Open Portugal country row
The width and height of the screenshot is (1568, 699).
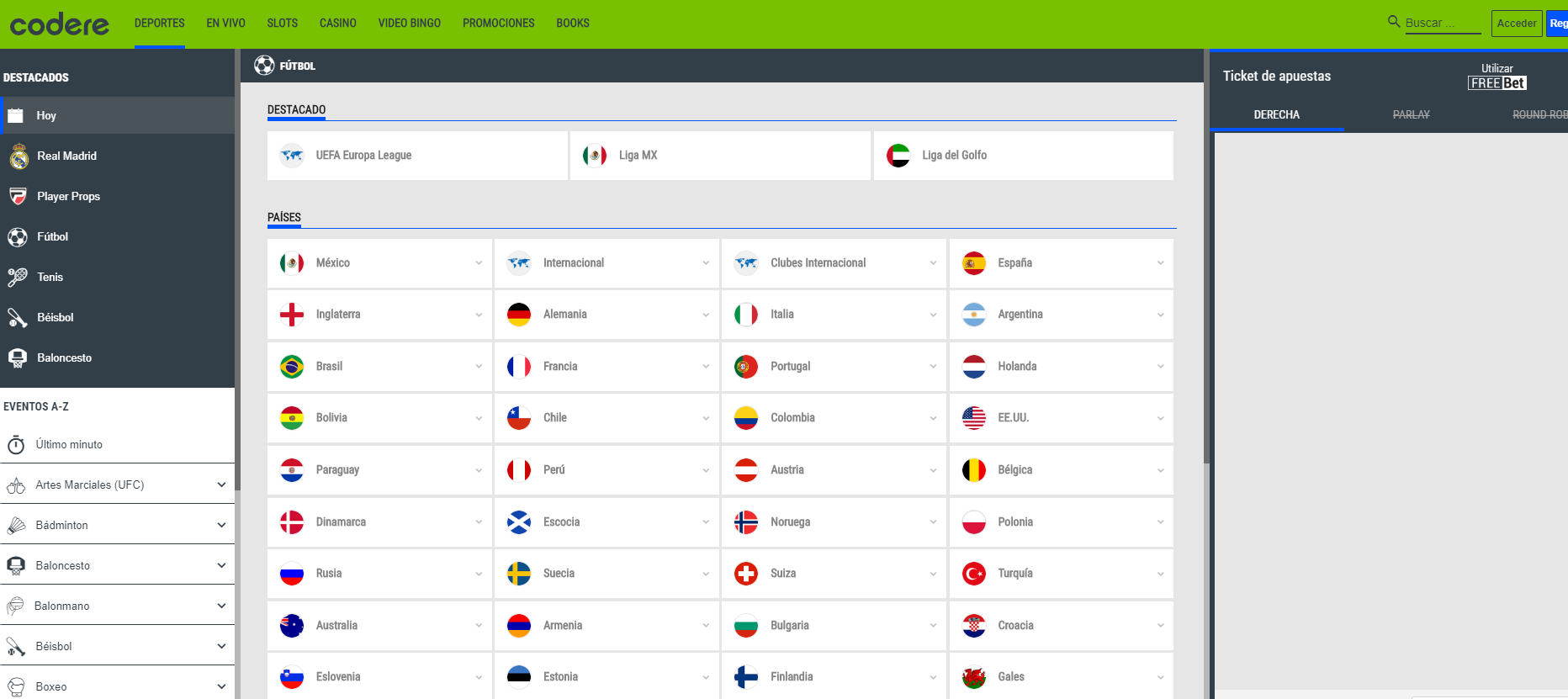[x=834, y=367]
